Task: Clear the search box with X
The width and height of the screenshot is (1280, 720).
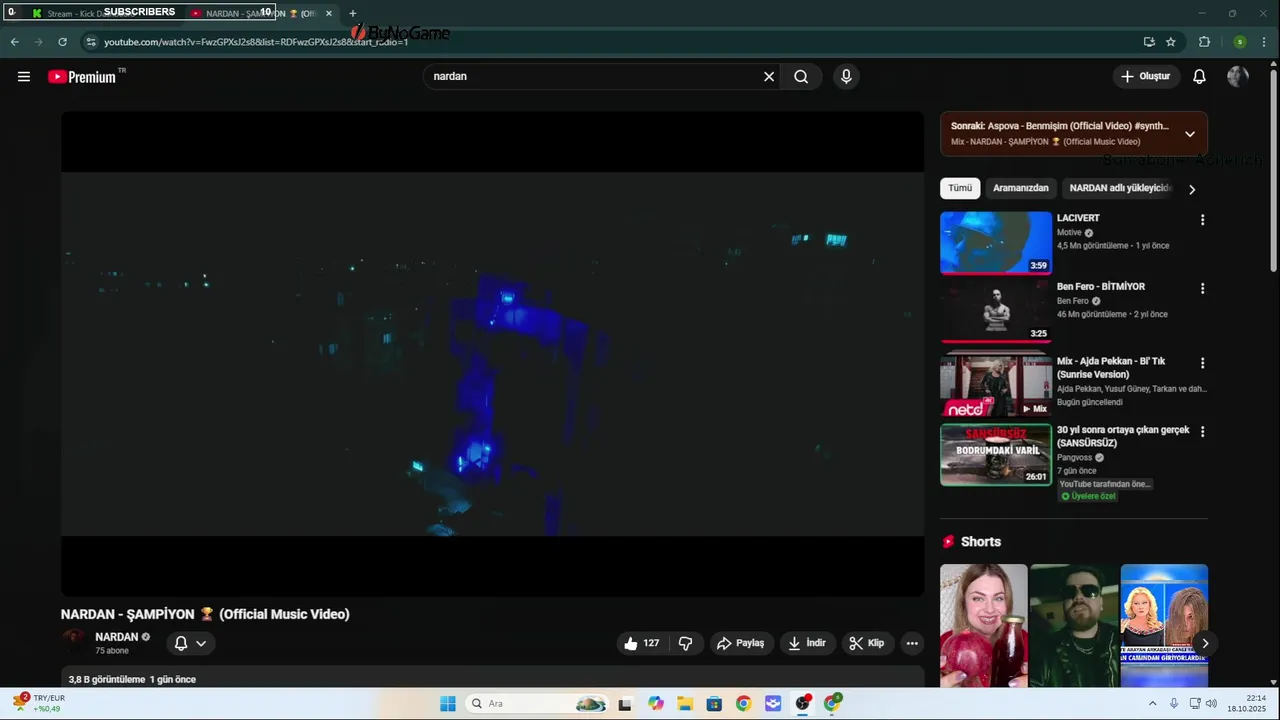Action: tap(769, 76)
